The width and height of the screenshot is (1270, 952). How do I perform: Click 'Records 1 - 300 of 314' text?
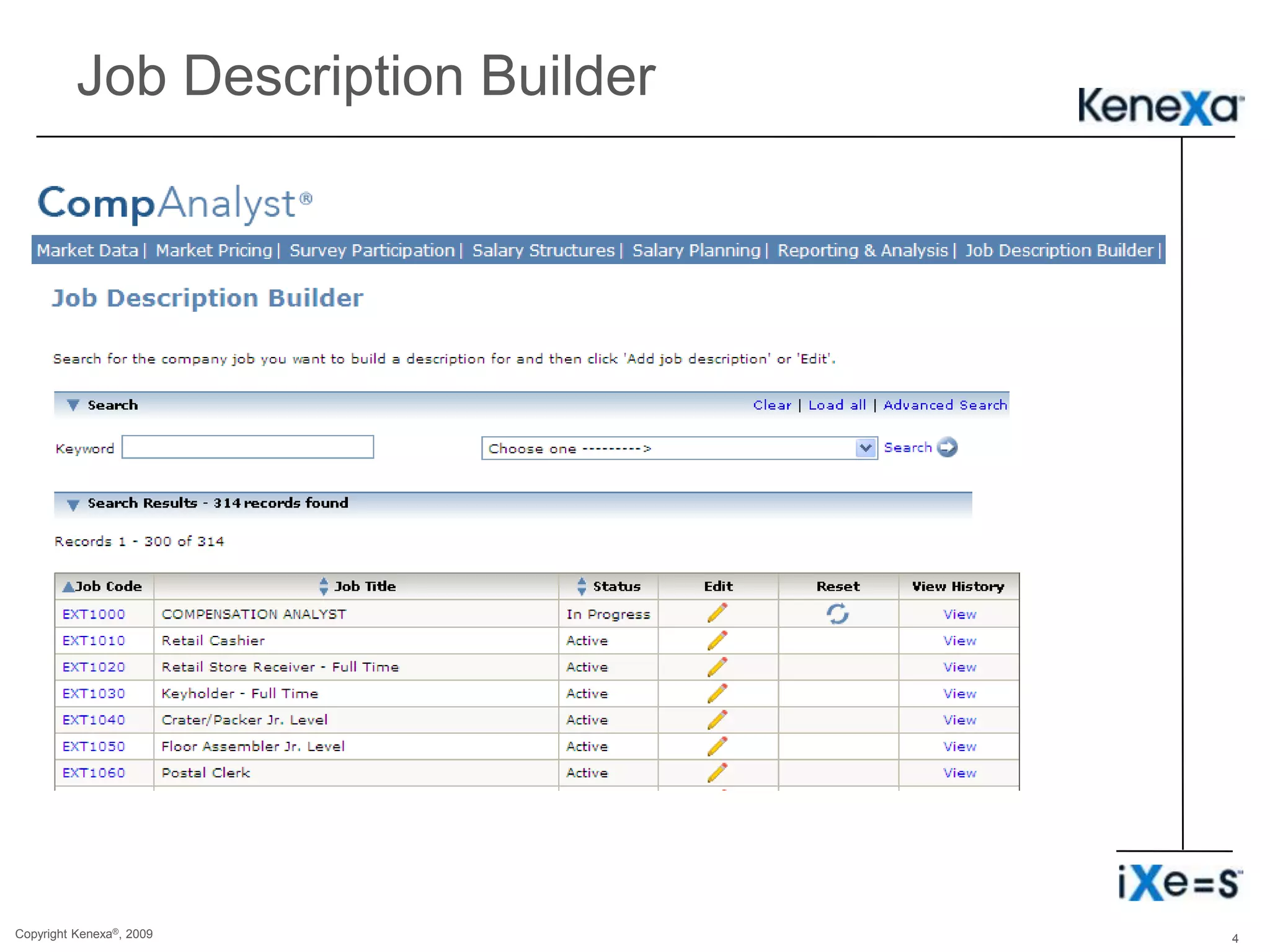click(139, 541)
